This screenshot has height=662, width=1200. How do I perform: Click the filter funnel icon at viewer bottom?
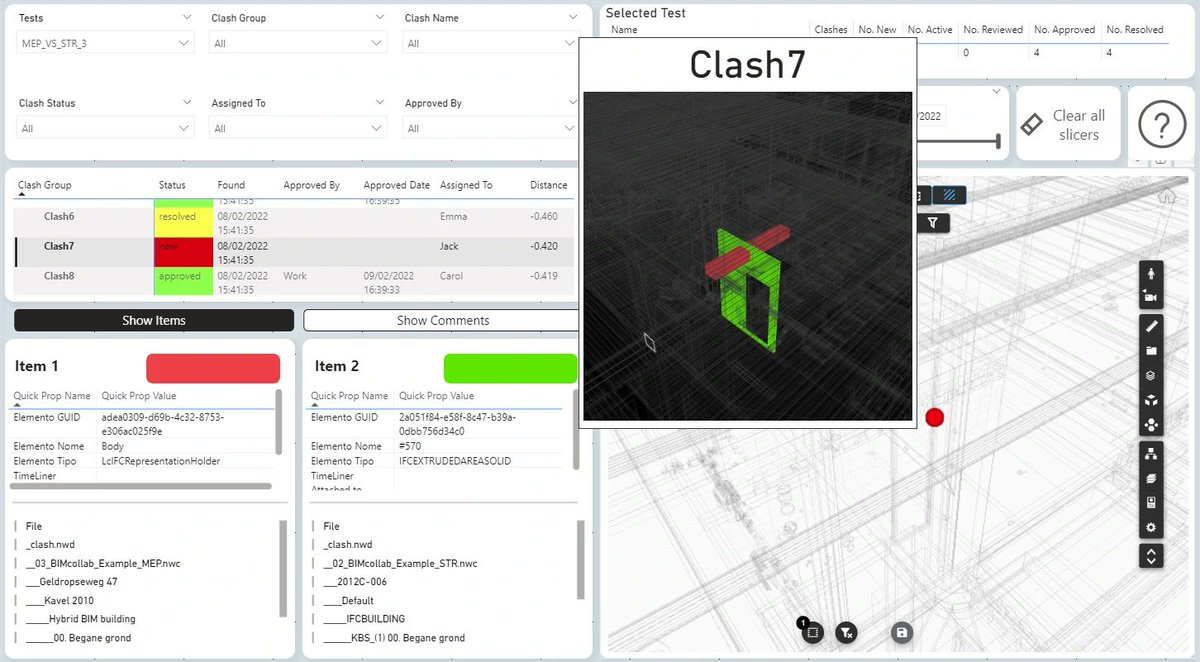[847, 632]
